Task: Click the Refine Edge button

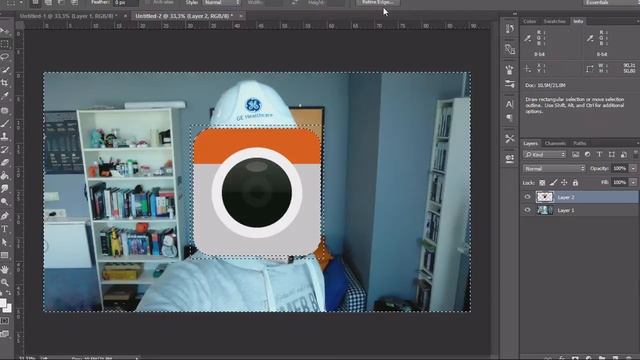Action: pos(378,2)
